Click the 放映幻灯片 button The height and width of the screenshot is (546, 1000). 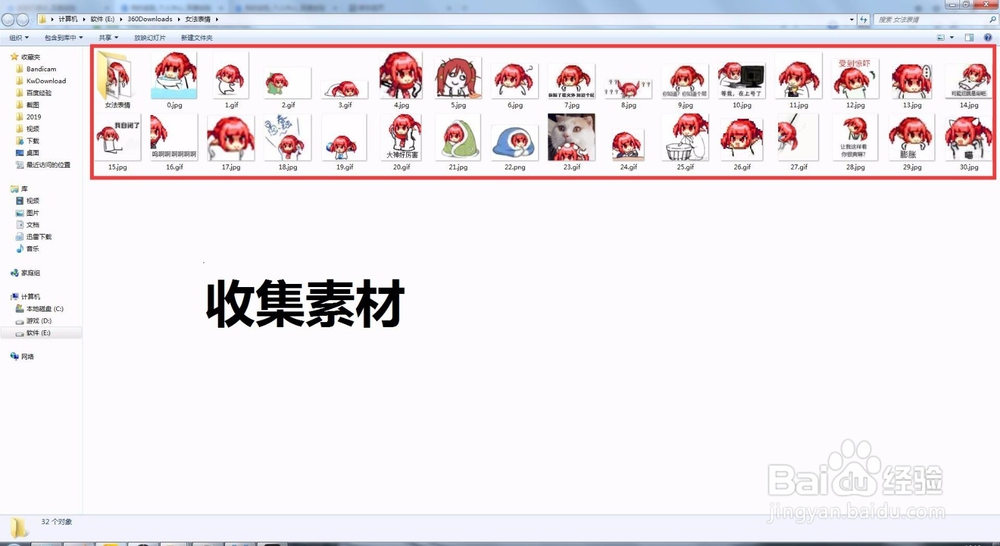150,38
